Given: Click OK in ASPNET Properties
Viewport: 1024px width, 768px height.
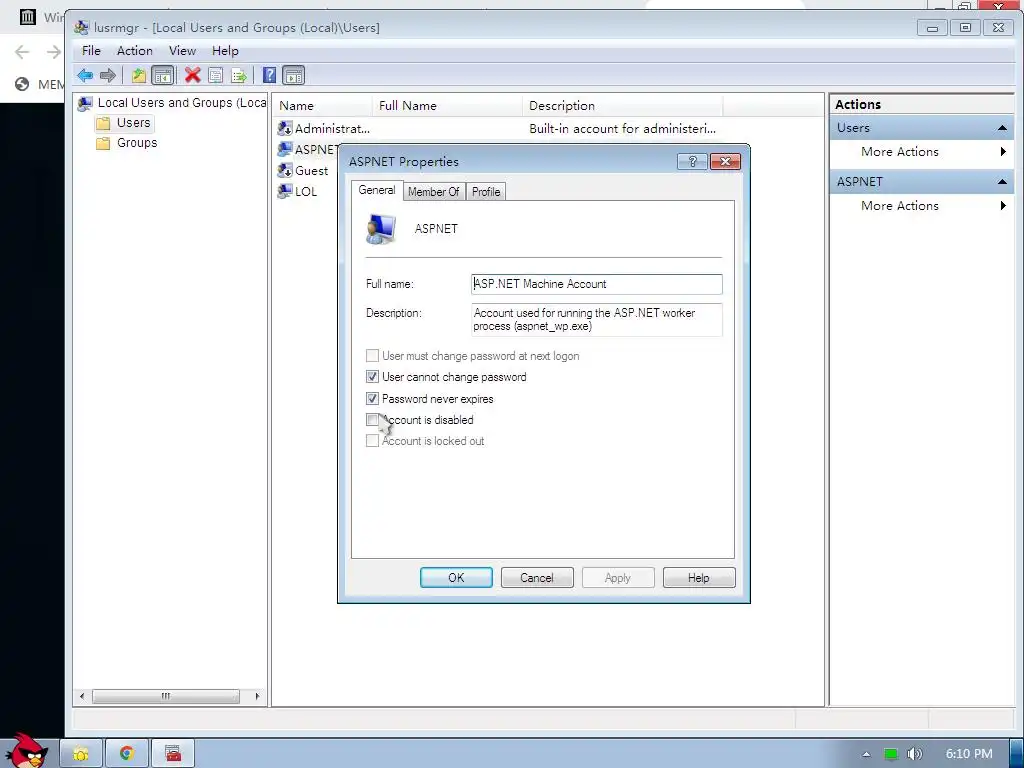Looking at the screenshot, I should (456, 577).
